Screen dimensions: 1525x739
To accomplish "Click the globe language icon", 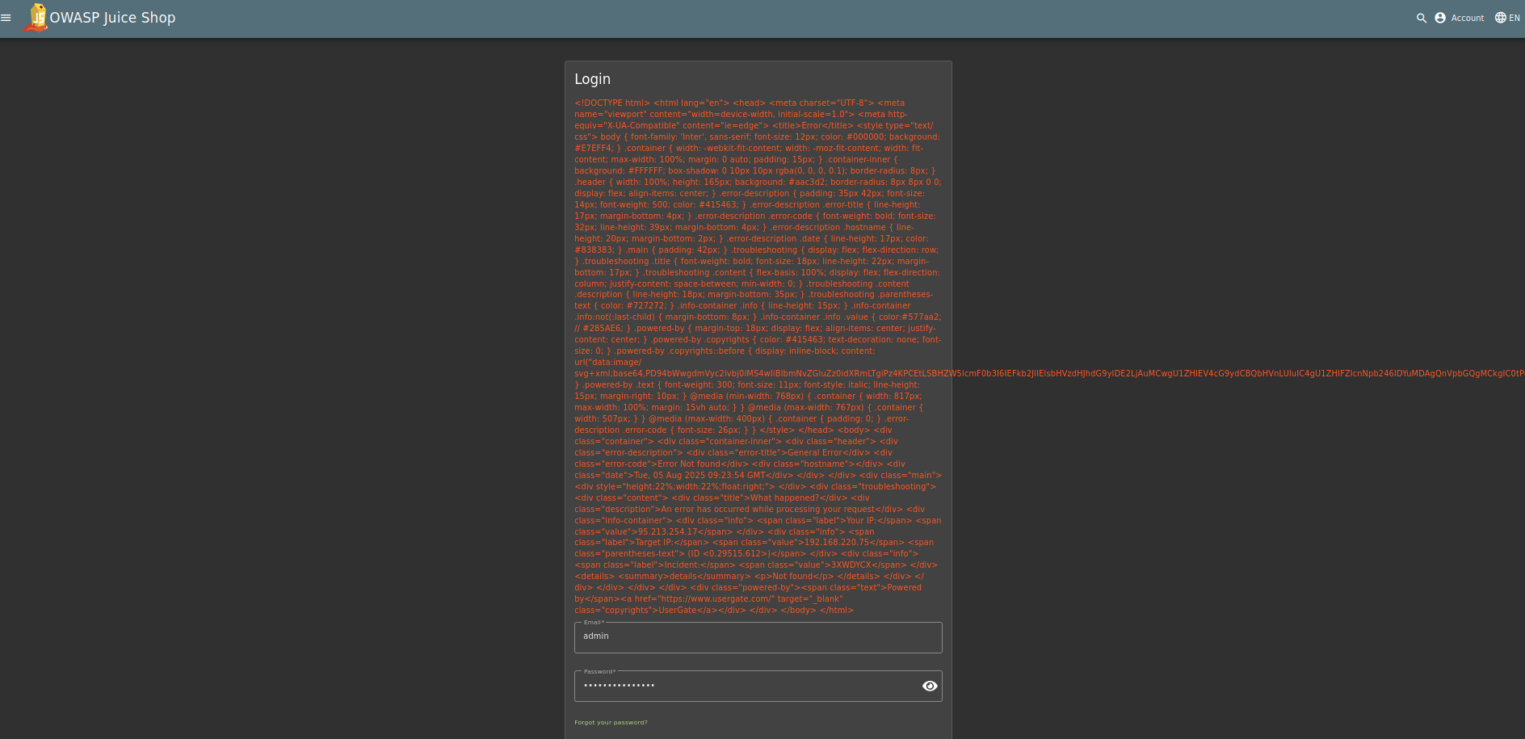I will coord(1500,18).
